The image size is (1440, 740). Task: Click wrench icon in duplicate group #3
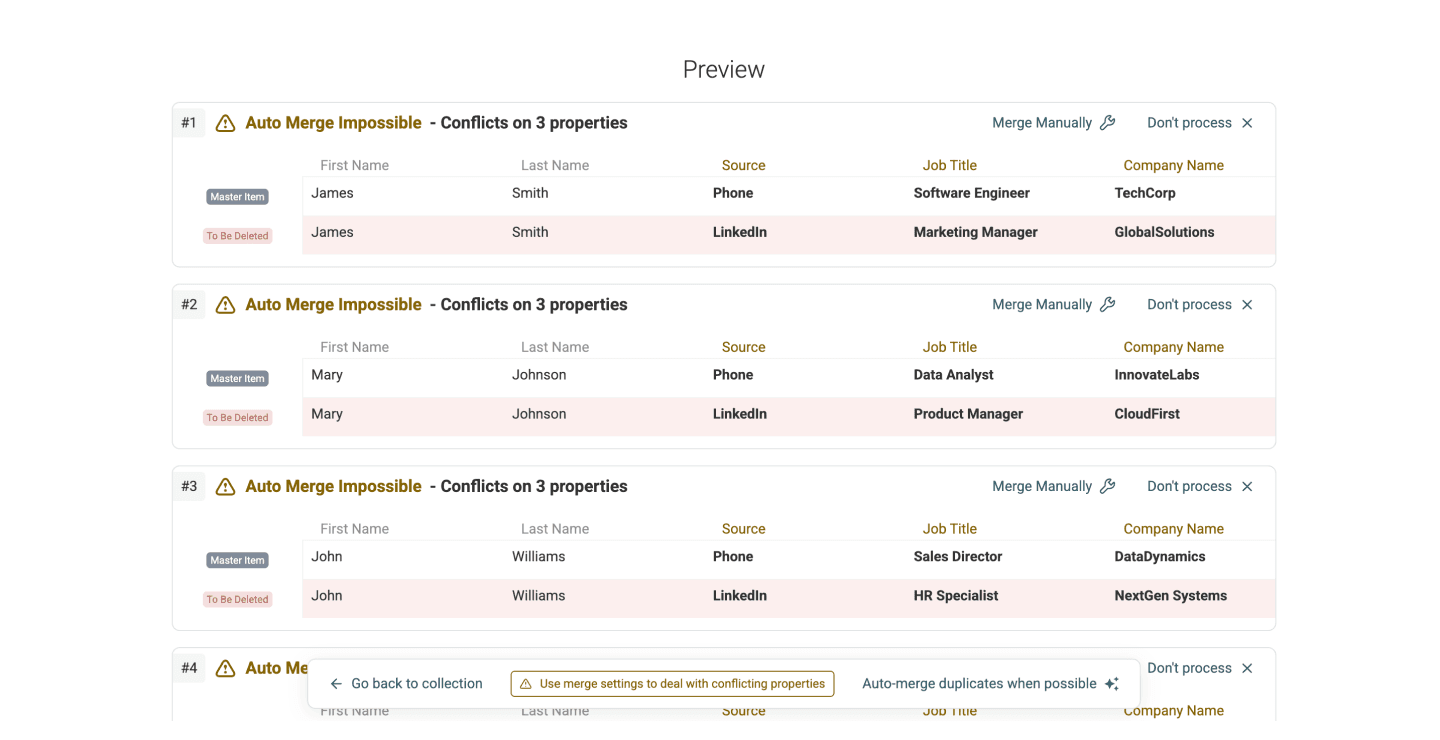(x=1107, y=487)
